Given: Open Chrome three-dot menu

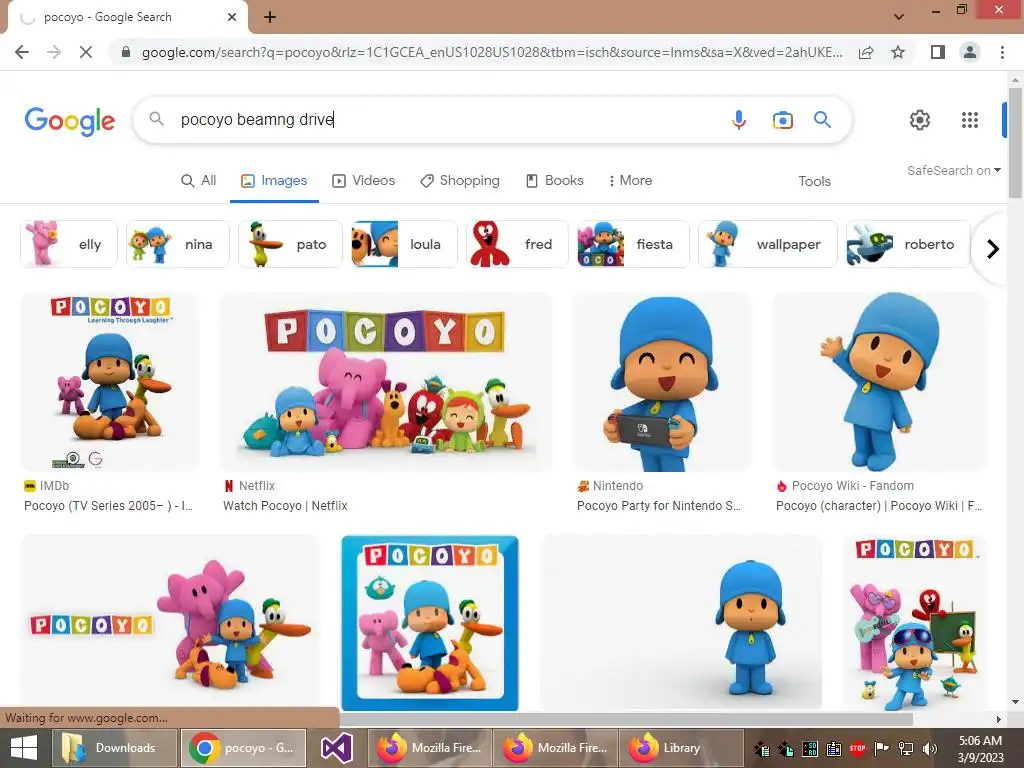Looking at the screenshot, I should 1002,52.
